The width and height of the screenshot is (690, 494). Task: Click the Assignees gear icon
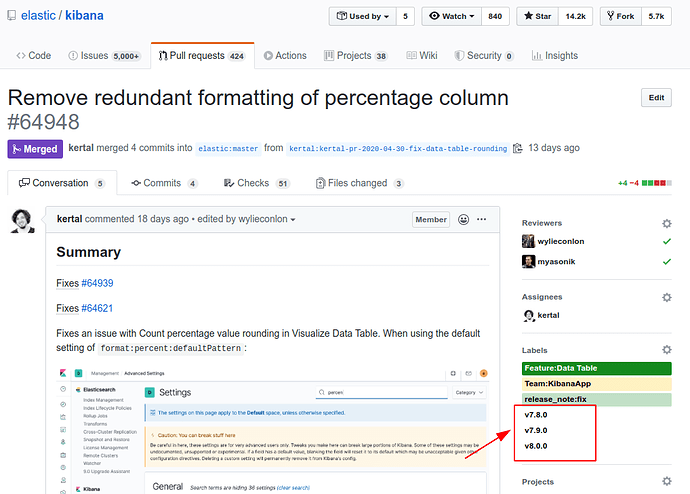(x=667, y=297)
